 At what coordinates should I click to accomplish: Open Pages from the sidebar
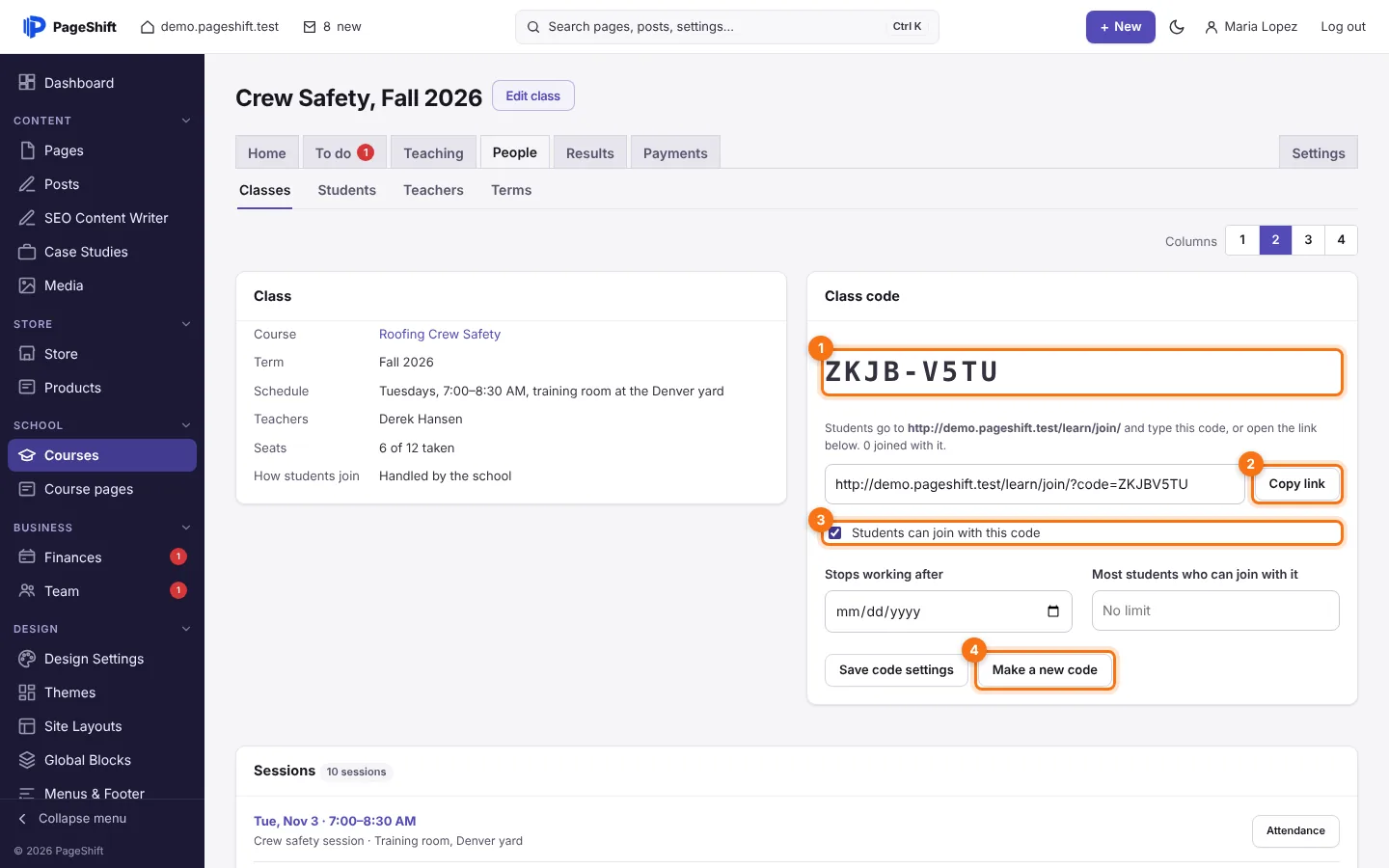(x=102, y=150)
